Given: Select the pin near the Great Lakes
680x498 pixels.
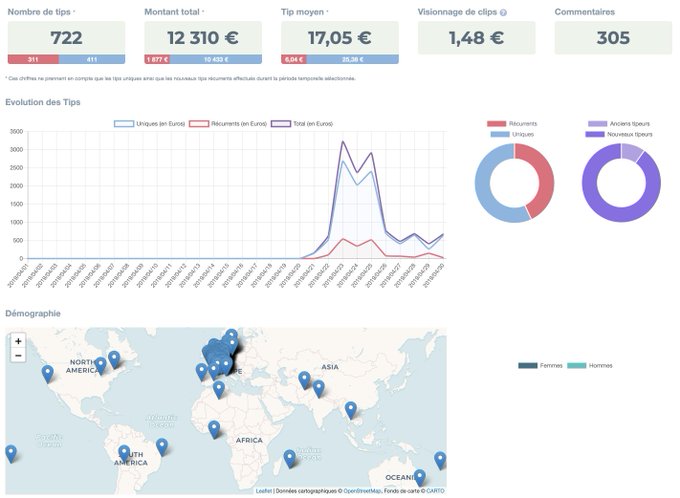Looking at the screenshot, I should (101, 366).
